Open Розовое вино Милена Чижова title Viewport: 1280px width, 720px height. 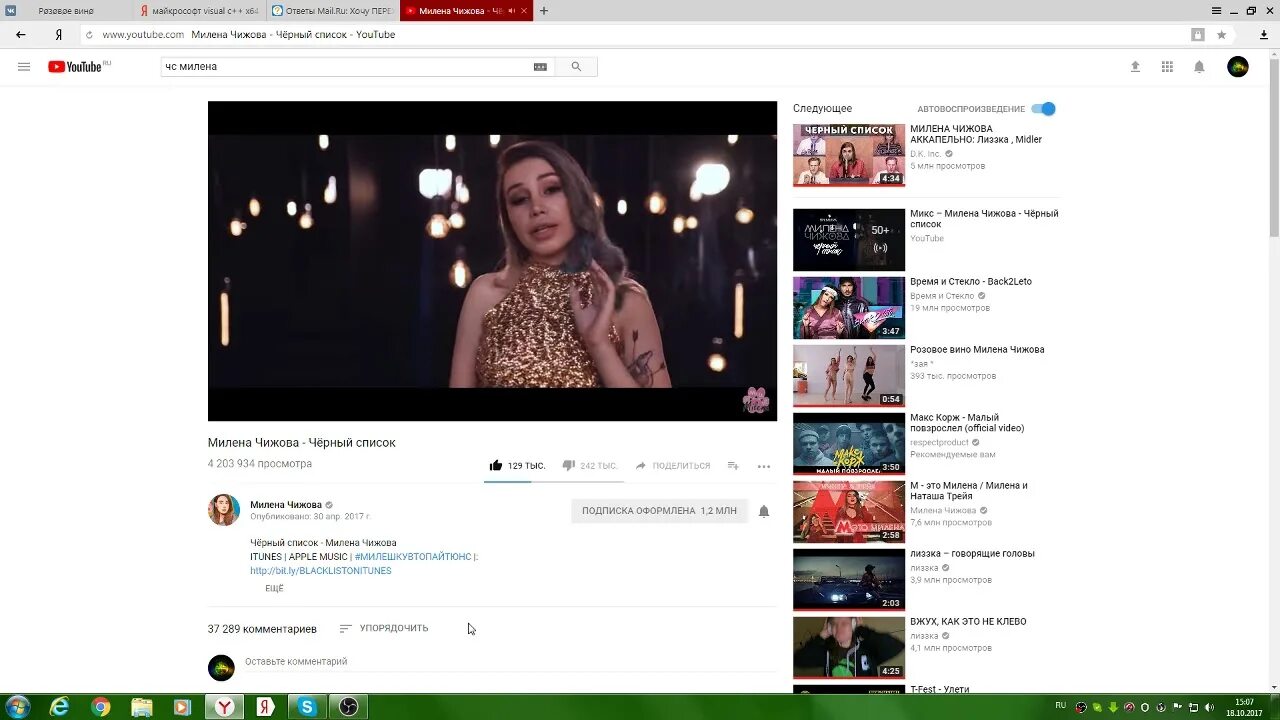977,350
